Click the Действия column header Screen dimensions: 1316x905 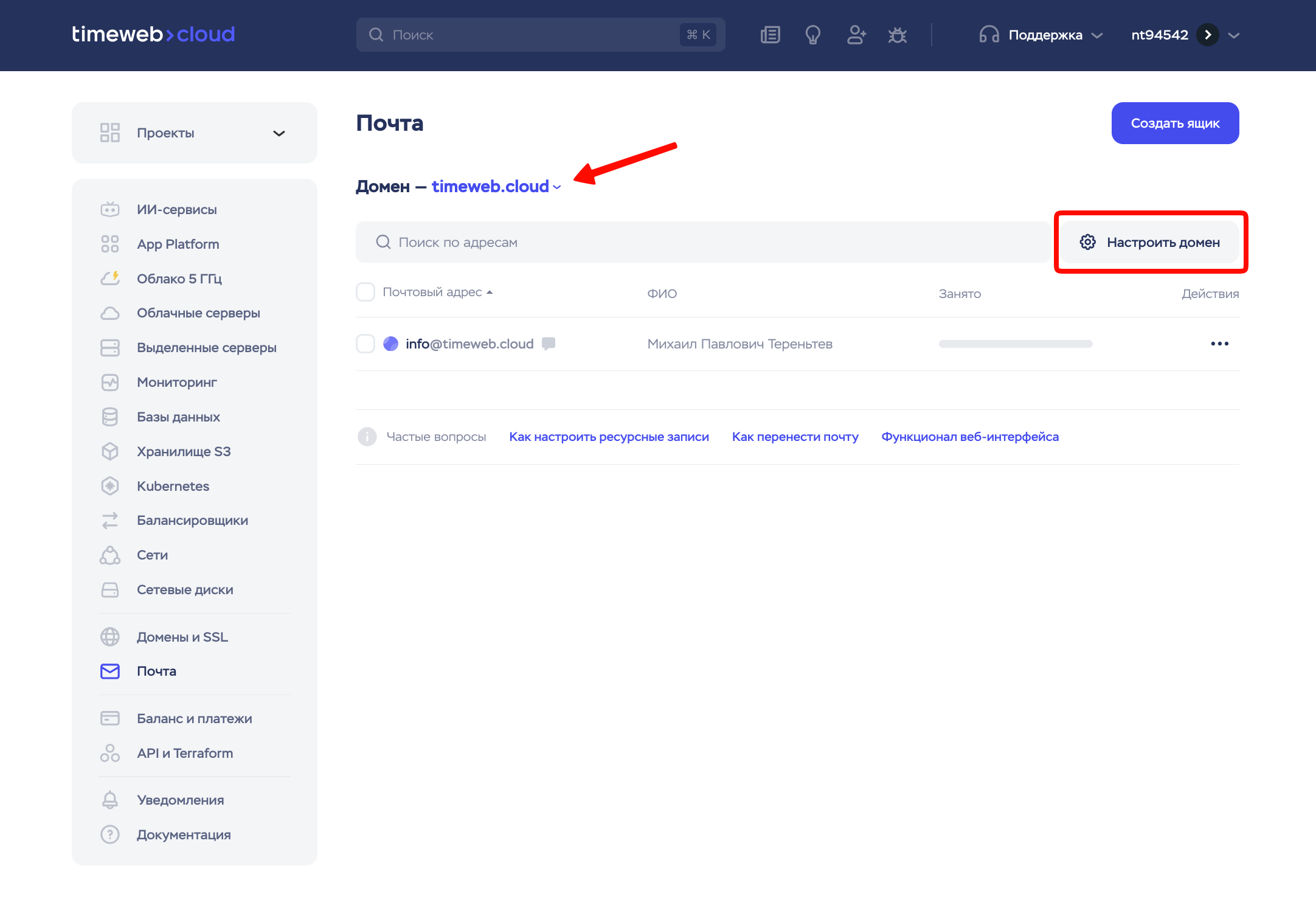pyautogui.click(x=1210, y=294)
